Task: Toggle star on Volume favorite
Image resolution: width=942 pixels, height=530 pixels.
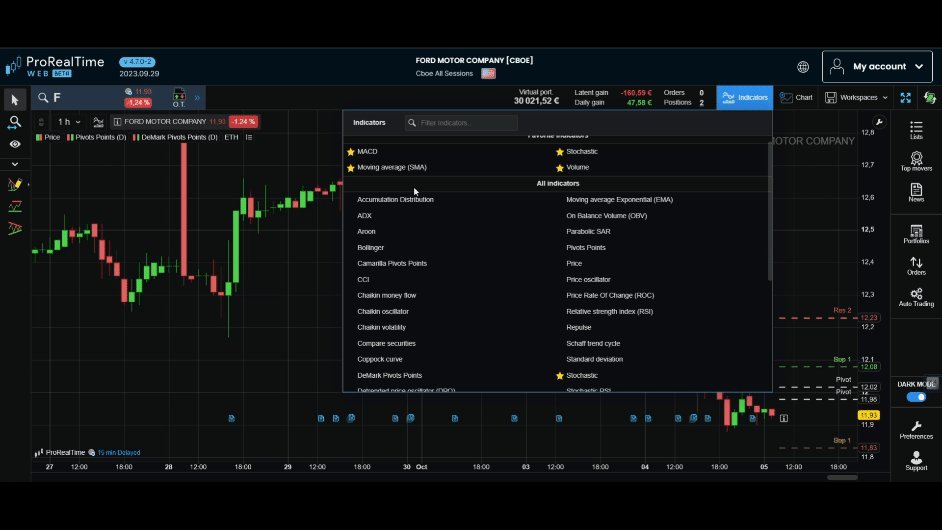Action: [560, 168]
